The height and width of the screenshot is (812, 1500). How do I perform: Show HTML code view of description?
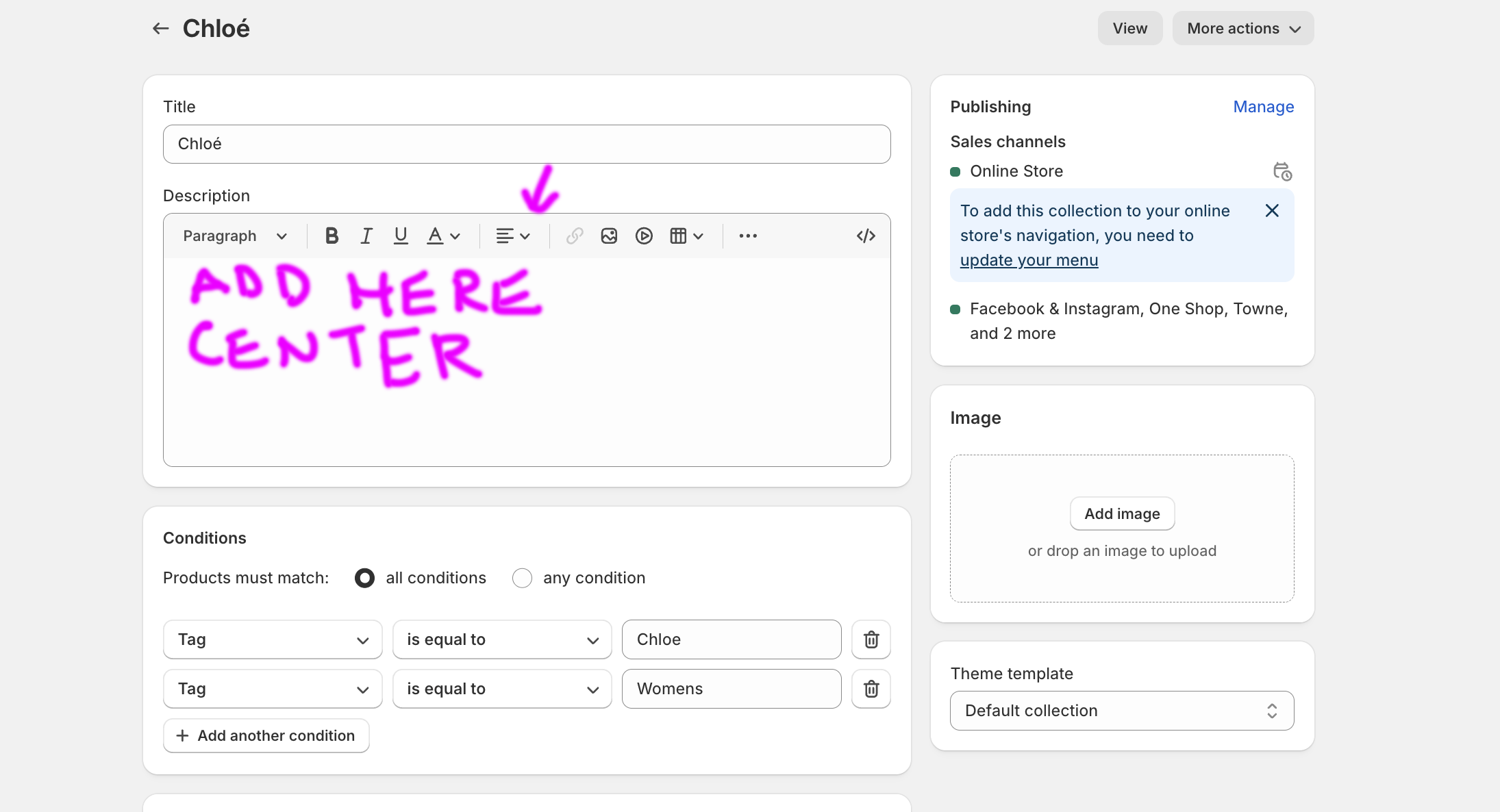[866, 236]
